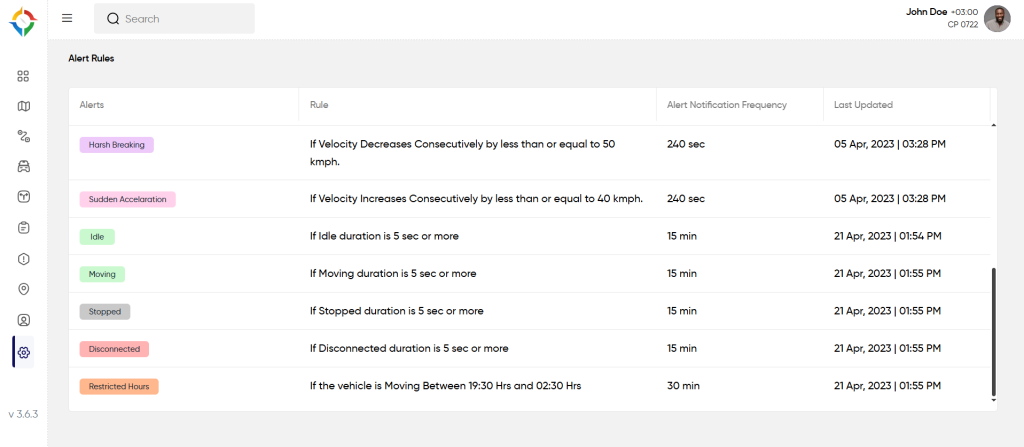
Task: Click the Search input field
Action: tap(175, 19)
